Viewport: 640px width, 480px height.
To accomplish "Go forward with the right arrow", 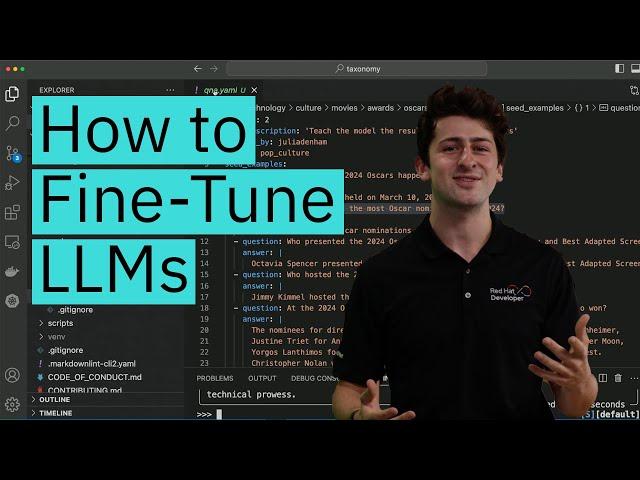I will (214, 69).
